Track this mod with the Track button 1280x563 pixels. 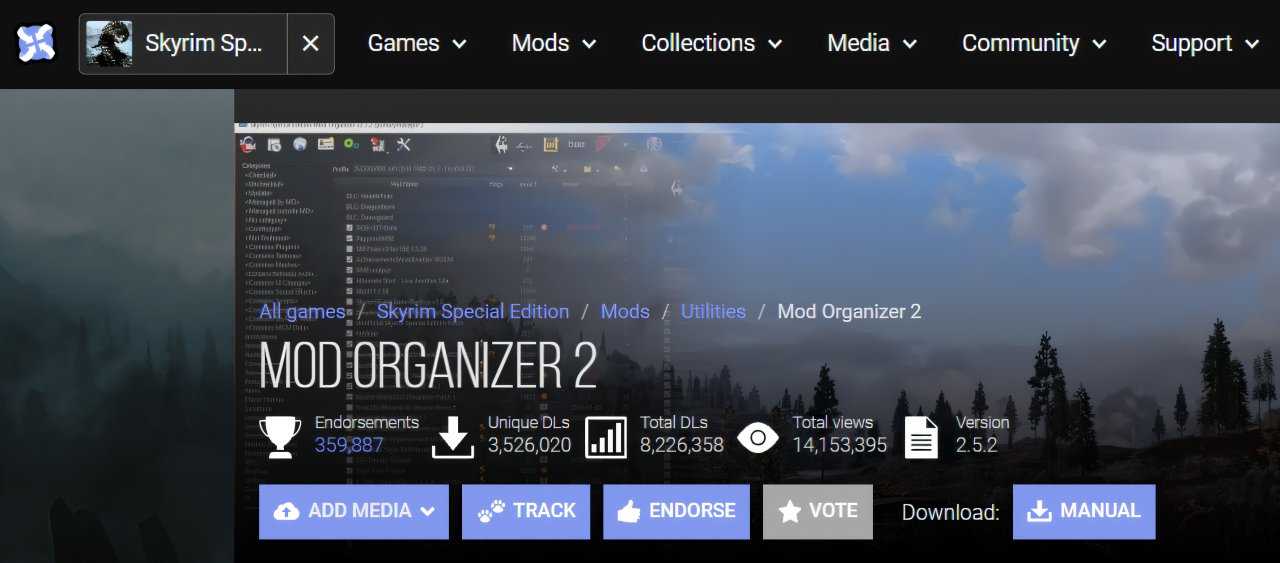(526, 511)
